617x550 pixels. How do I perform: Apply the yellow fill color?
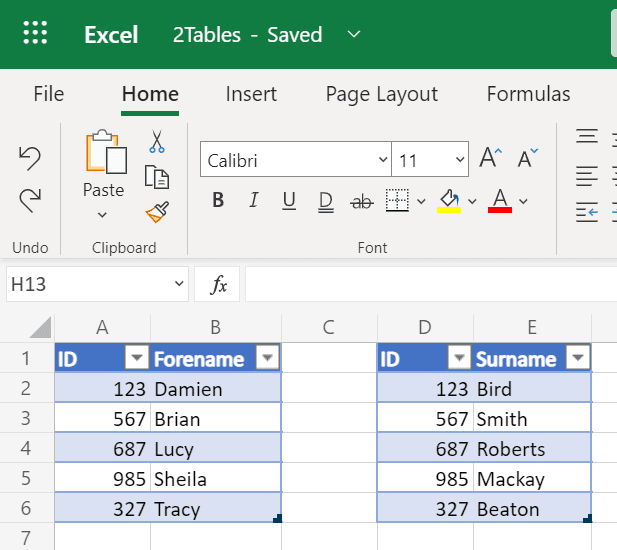(448, 202)
